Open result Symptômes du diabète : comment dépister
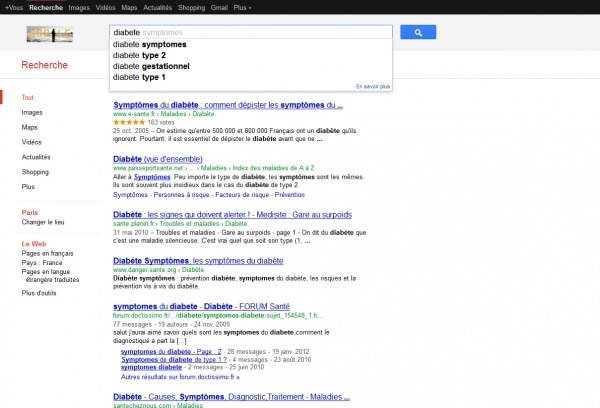The width and height of the screenshot is (600, 408). click(228, 105)
